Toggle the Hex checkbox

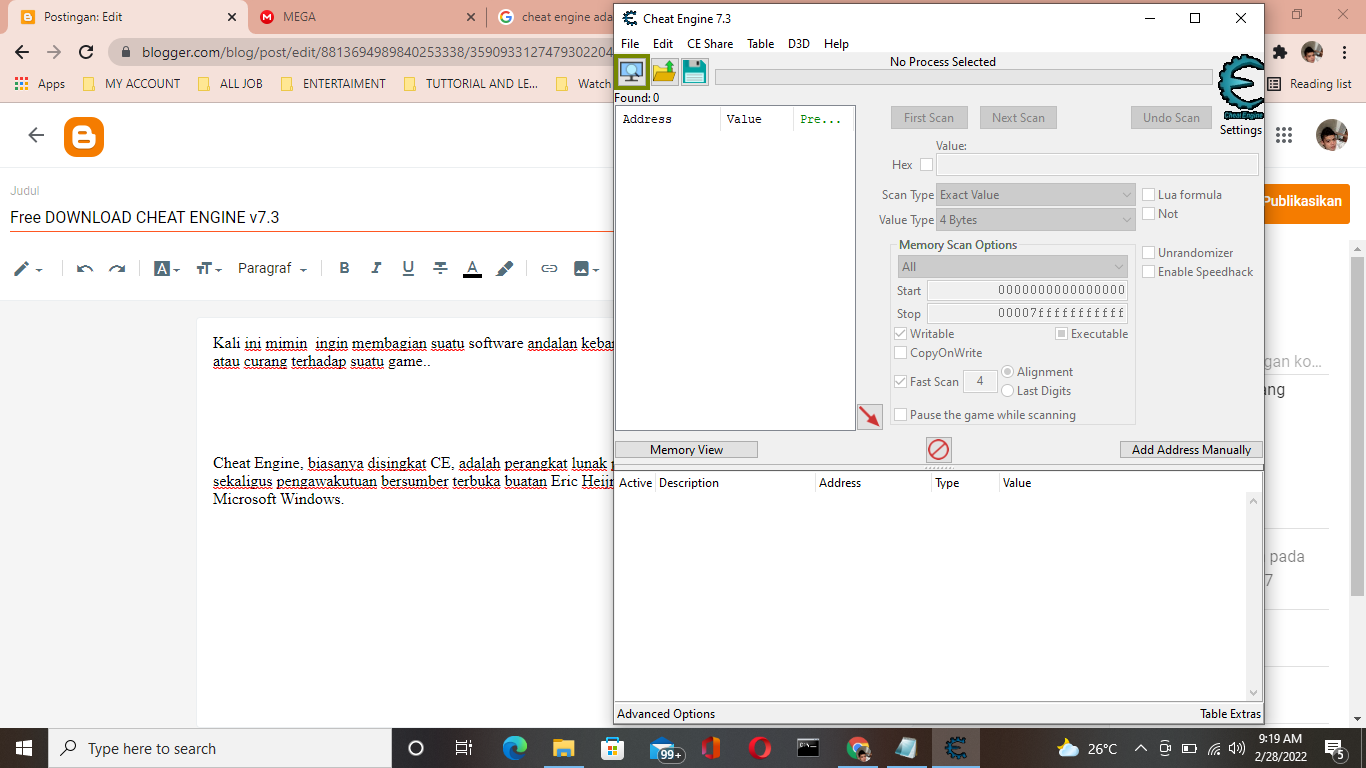(926, 165)
